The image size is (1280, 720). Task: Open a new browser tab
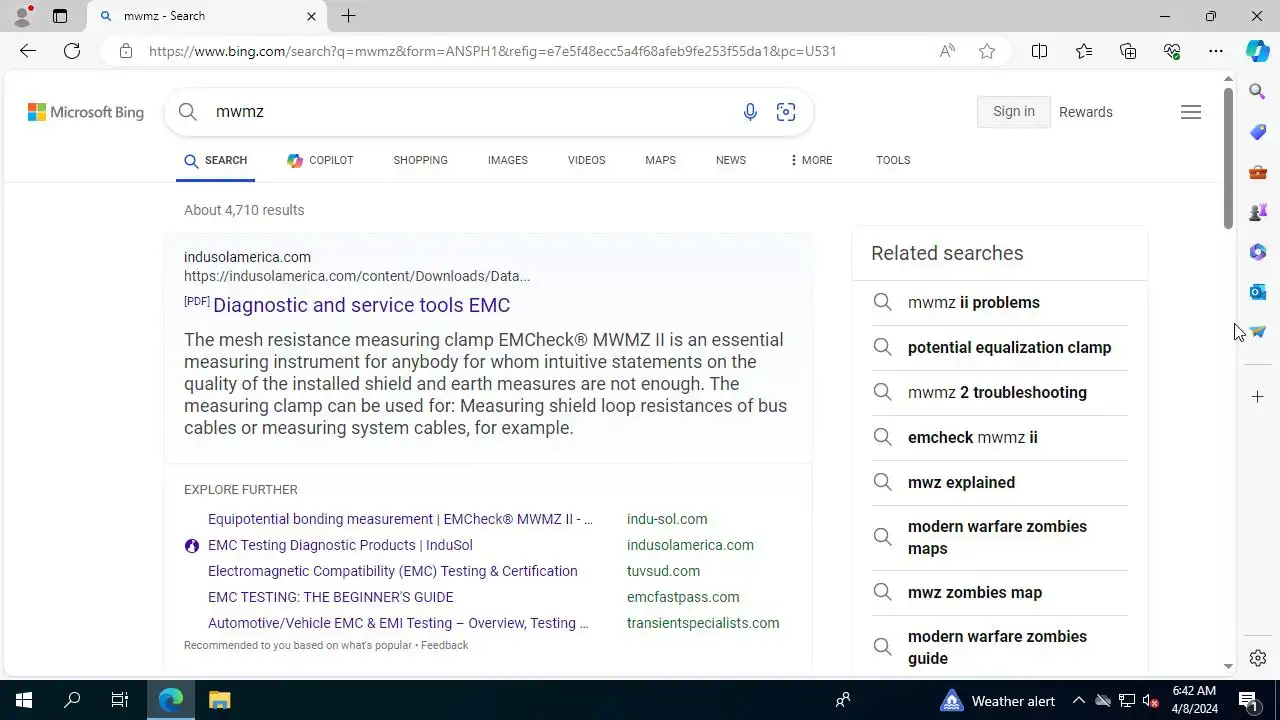point(348,16)
